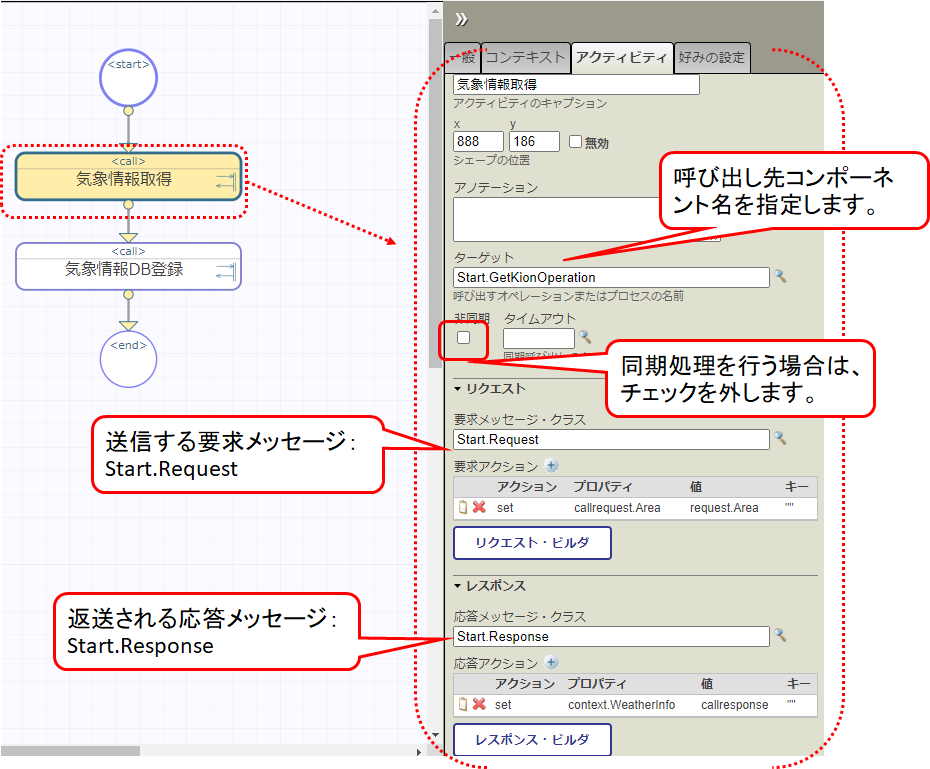The height and width of the screenshot is (769, 930).
Task: Add a new 要求アクション with the plus icon
Action: coord(551,466)
